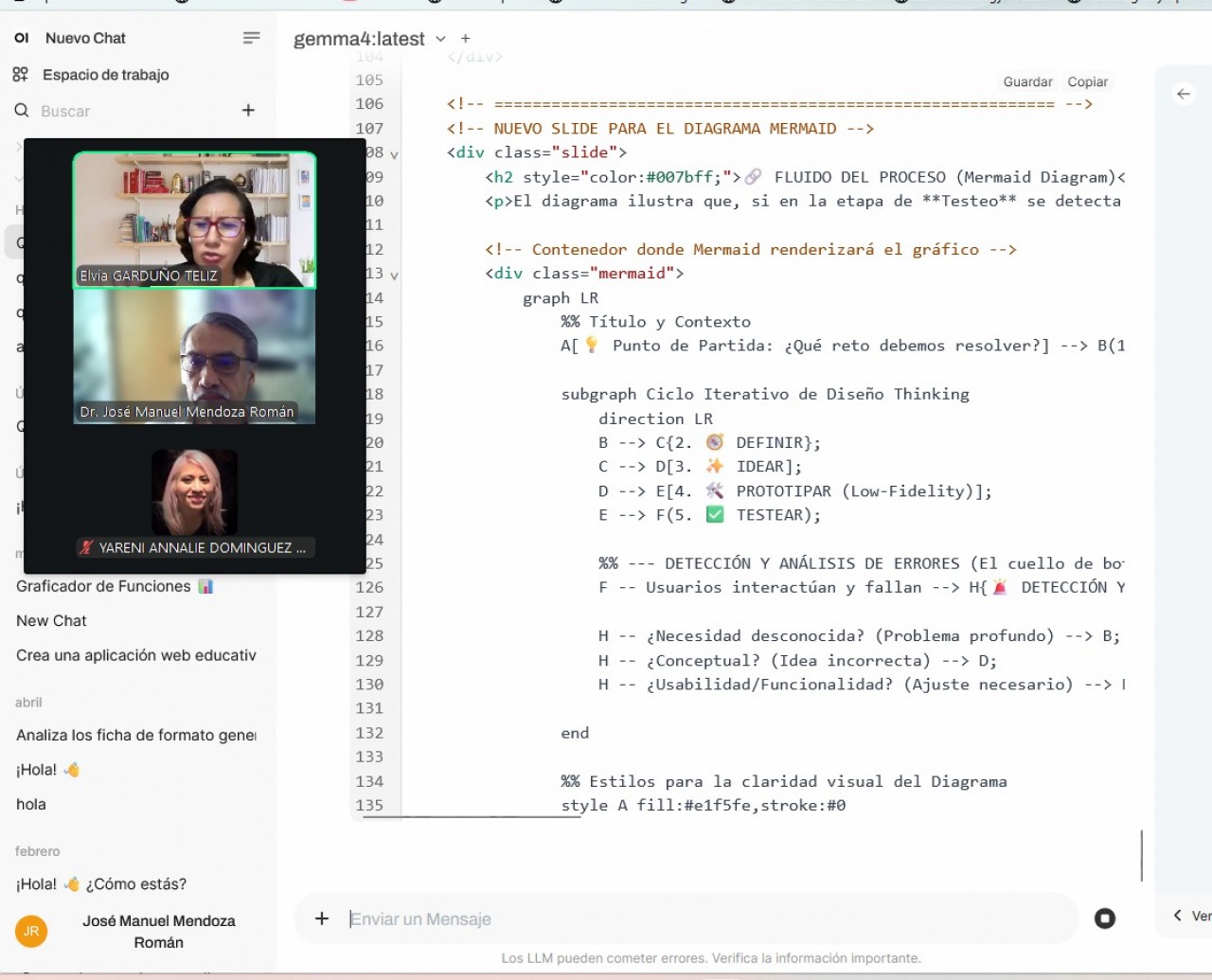Open the hola chat entry

(x=31, y=804)
